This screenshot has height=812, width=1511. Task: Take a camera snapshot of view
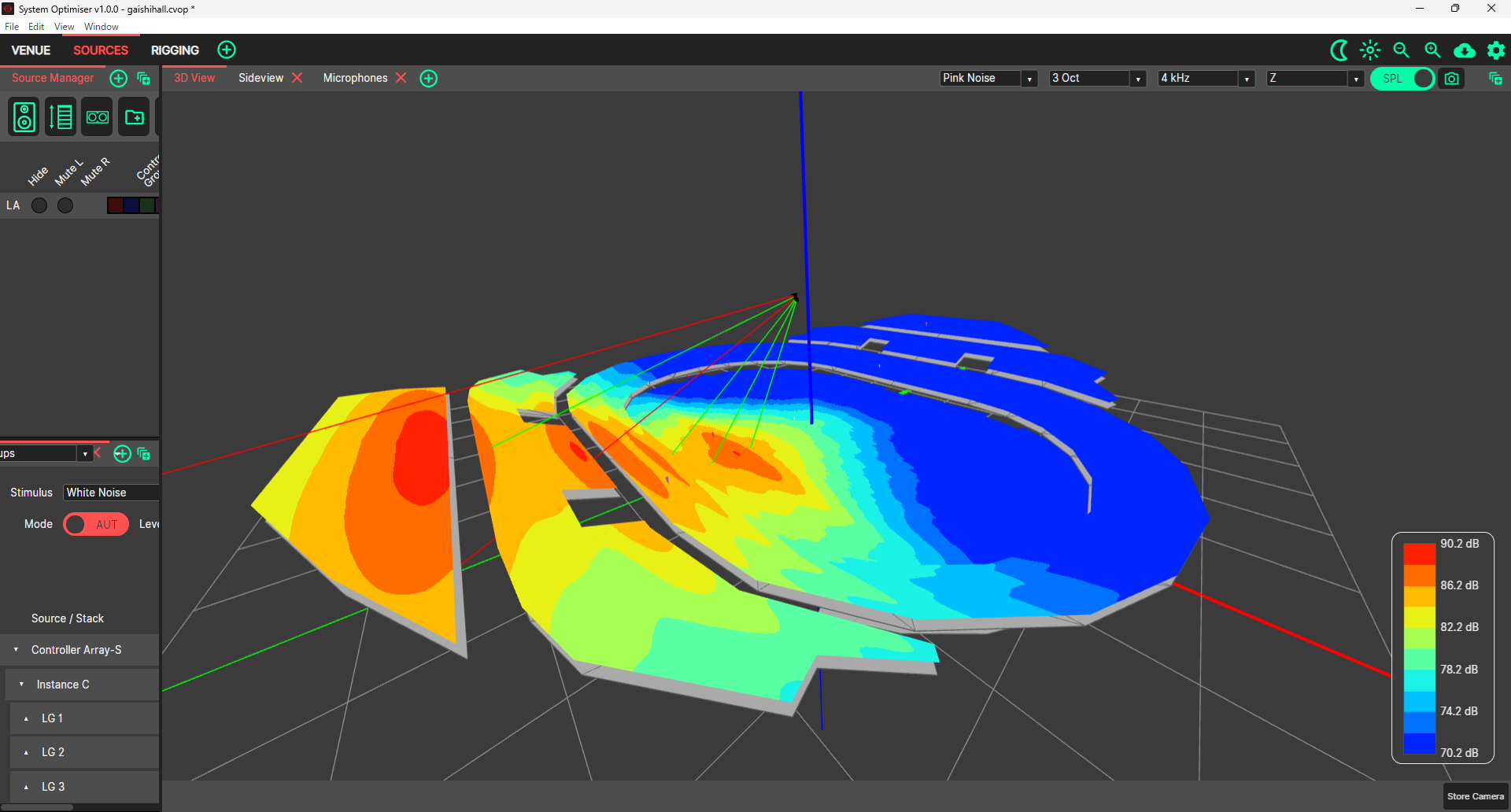click(x=1452, y=79)
